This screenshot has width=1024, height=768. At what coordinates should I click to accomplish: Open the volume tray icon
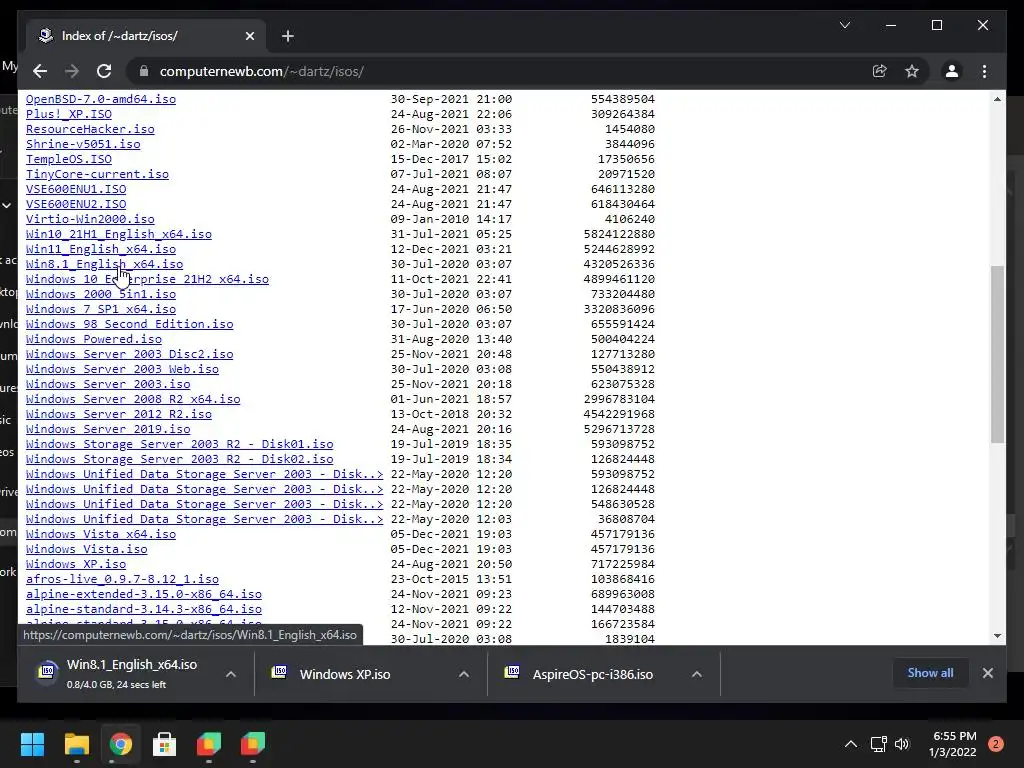tap(902, 744)
